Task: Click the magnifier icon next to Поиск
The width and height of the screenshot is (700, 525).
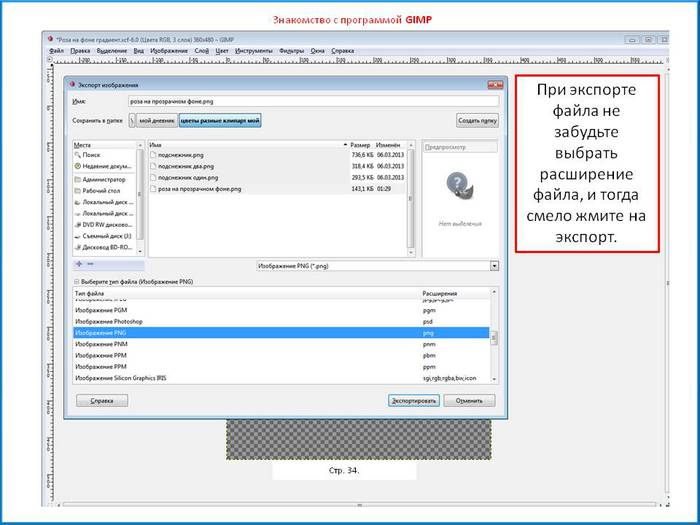Action: pyautogui.click(x=78, y=155)
